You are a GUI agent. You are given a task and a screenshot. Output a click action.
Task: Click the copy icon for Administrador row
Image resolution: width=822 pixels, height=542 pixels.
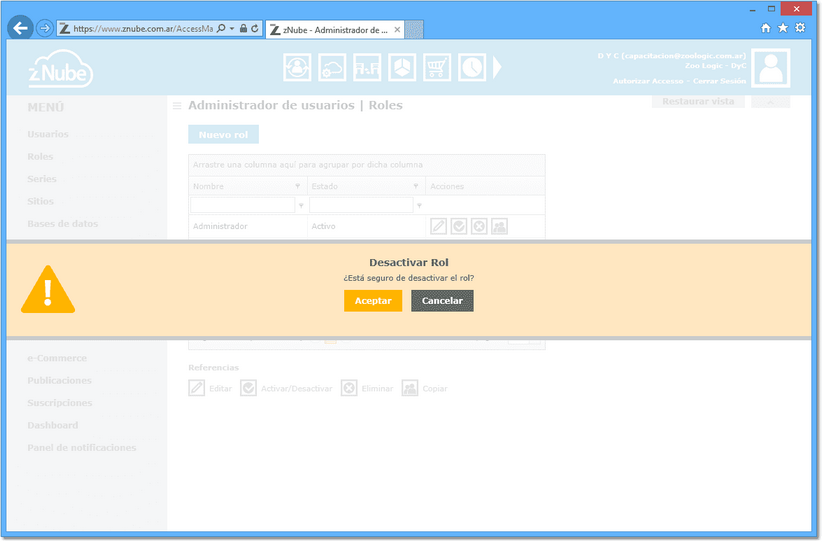pyautogui.click(x=500, y=226)
